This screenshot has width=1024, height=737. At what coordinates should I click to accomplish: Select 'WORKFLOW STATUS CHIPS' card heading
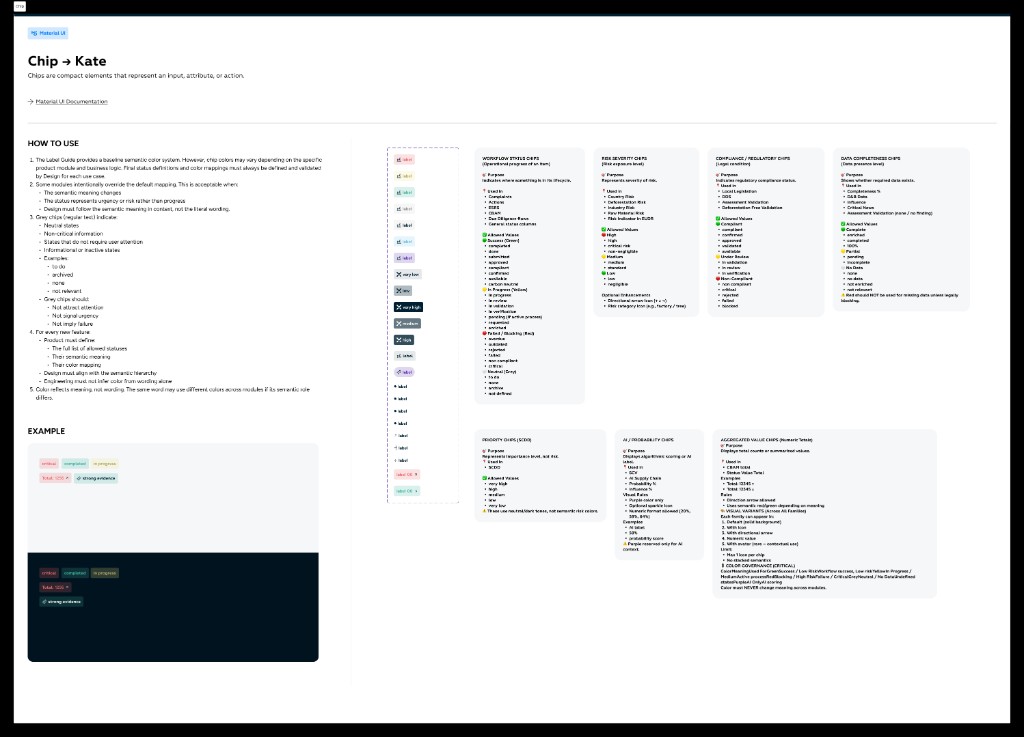(511, 159)
